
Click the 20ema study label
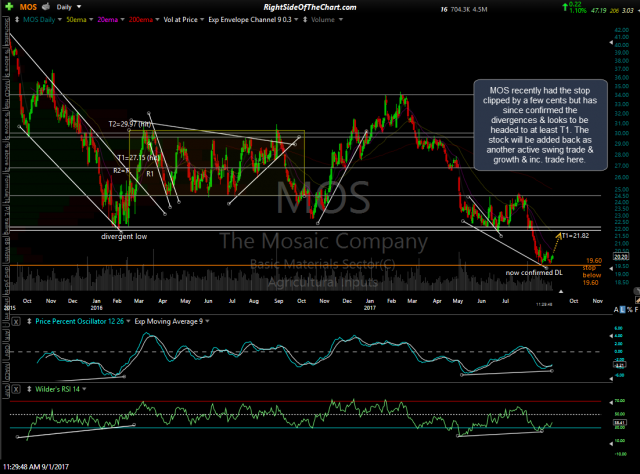(107, 20)
